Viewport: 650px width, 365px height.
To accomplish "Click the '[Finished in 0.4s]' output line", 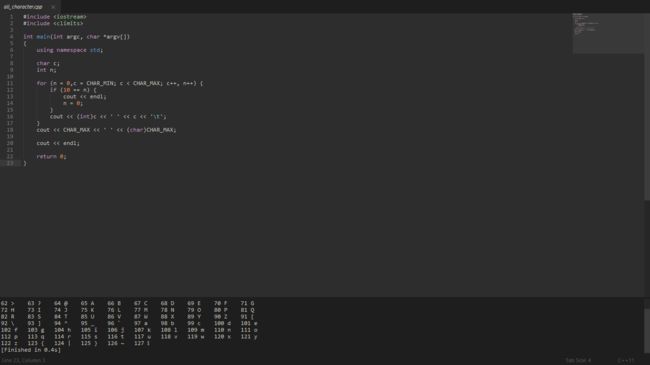I will tap(31, 350).
